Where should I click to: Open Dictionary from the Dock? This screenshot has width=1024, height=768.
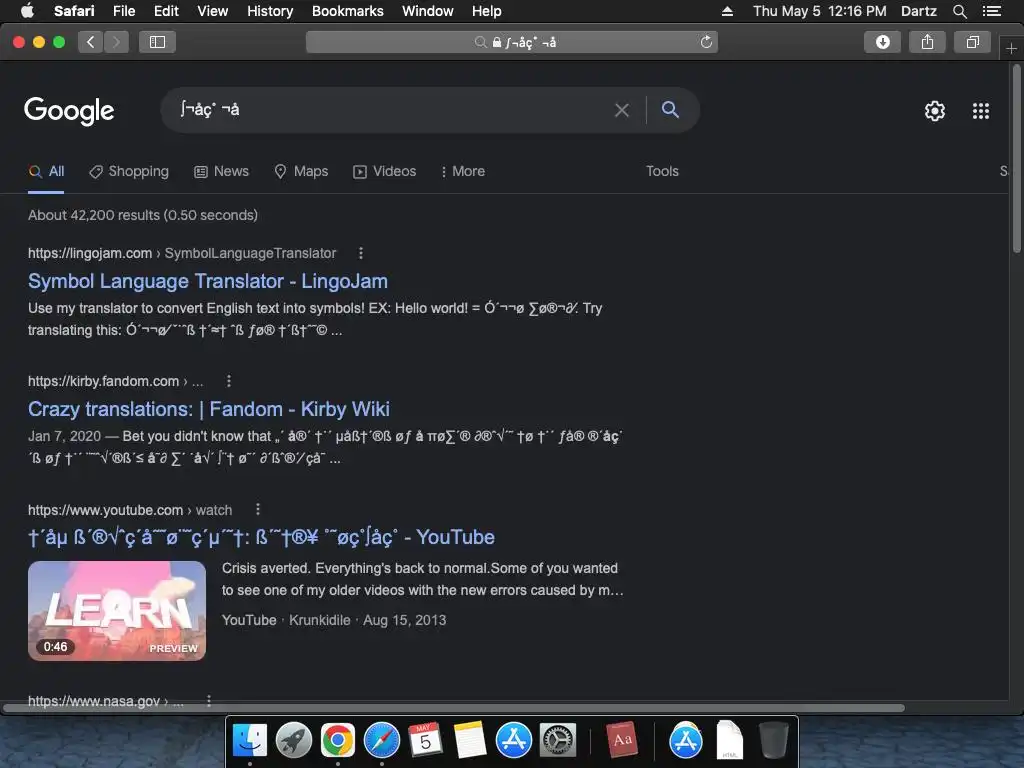point(622,740)
